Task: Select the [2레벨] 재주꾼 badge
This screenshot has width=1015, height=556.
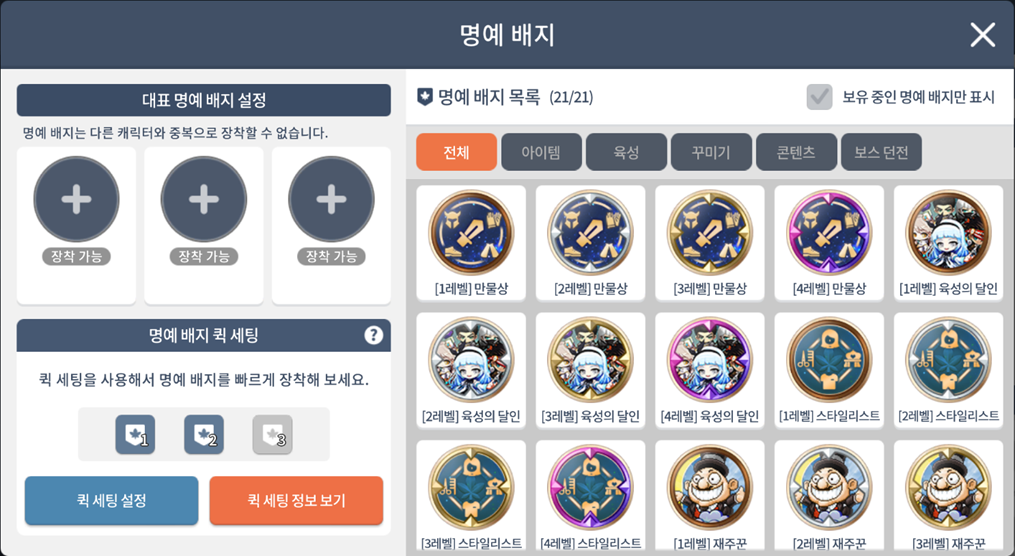Action: (829, 497)
